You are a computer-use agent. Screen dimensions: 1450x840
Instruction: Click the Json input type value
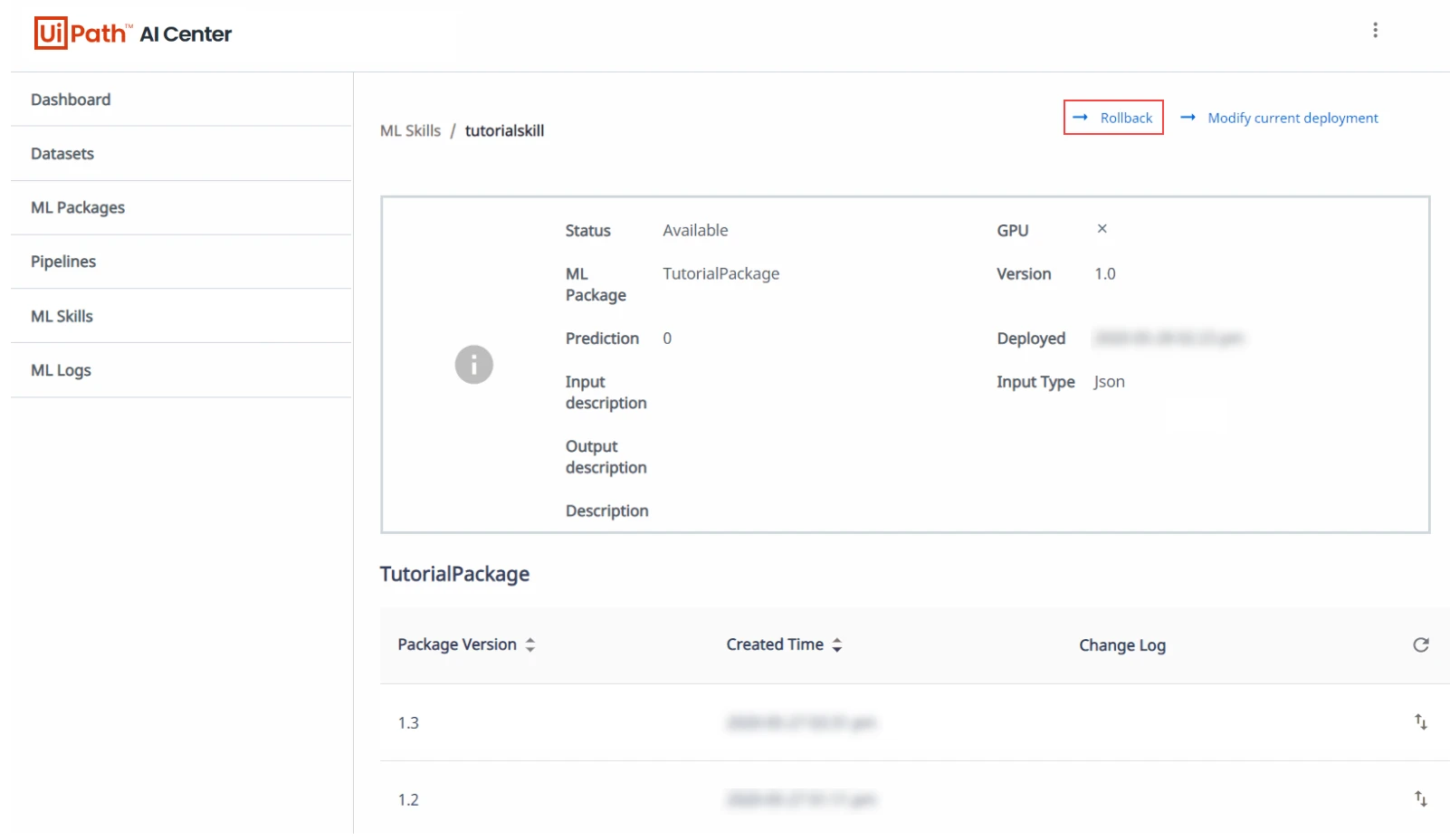coord(1109,382)
